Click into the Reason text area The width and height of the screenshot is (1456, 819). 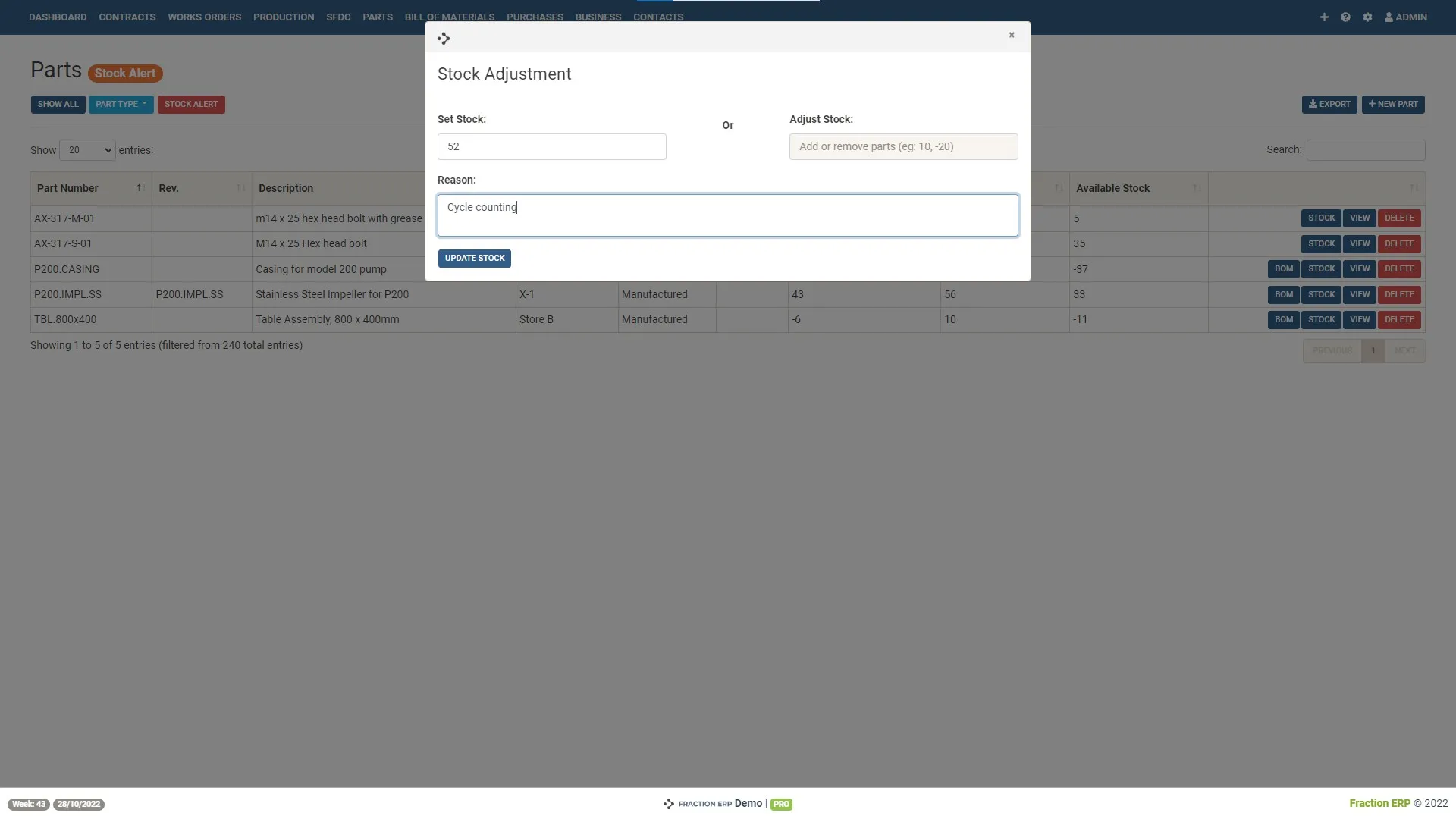click(x=727, y=215)
